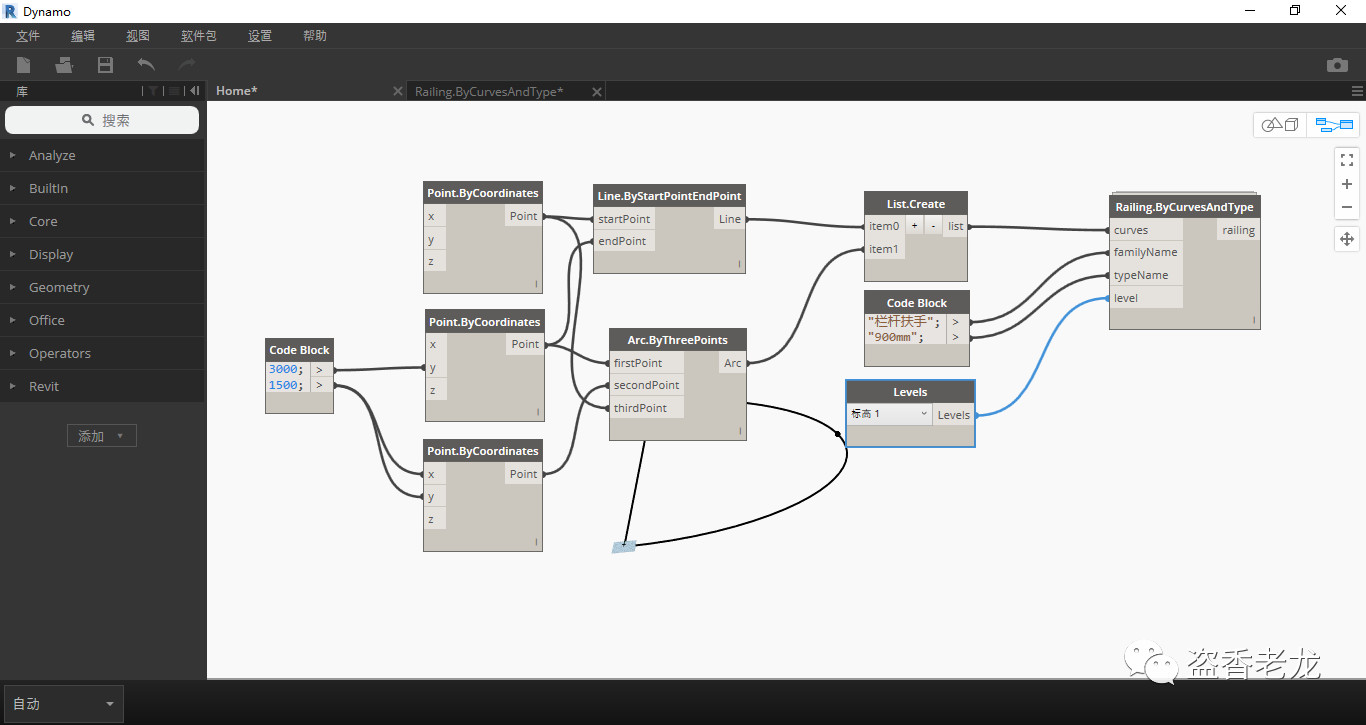The height and width of the screenshot is (725, 1366).
Task: Open the 编辑 menu
Action: pos(83,36)
